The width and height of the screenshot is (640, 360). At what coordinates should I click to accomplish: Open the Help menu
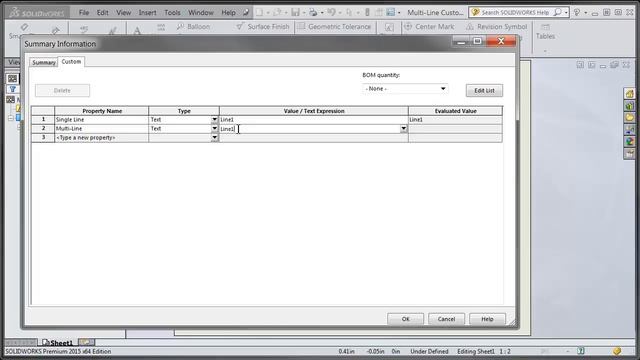pyautogui.click(x=228, y=13)
